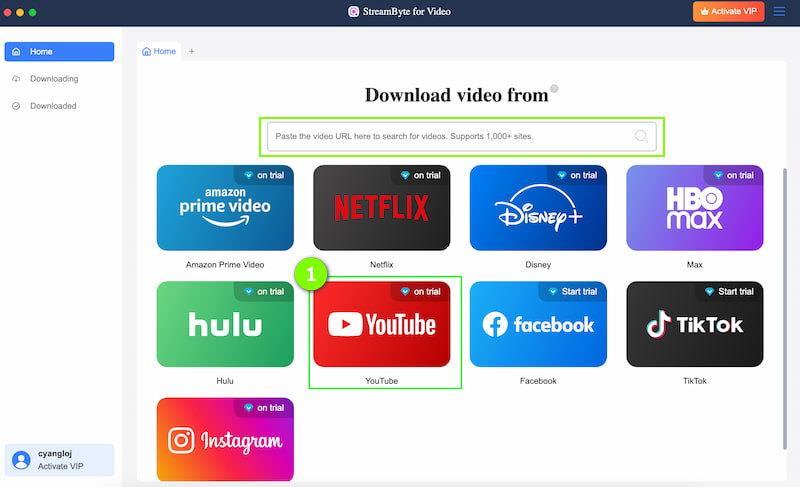
Task: Open the Downloading sidebar section
Action: coord(59,79)
